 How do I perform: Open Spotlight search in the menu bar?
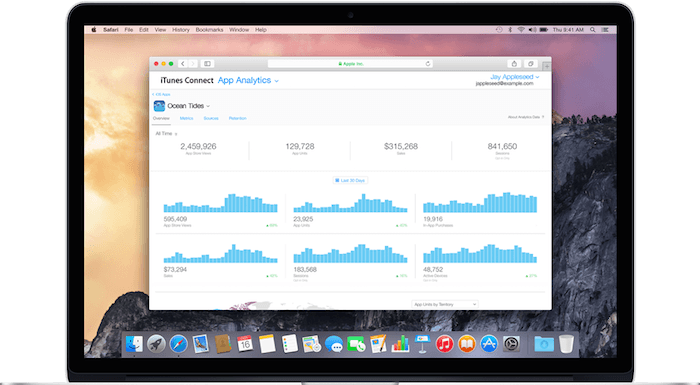pos(593,30)
